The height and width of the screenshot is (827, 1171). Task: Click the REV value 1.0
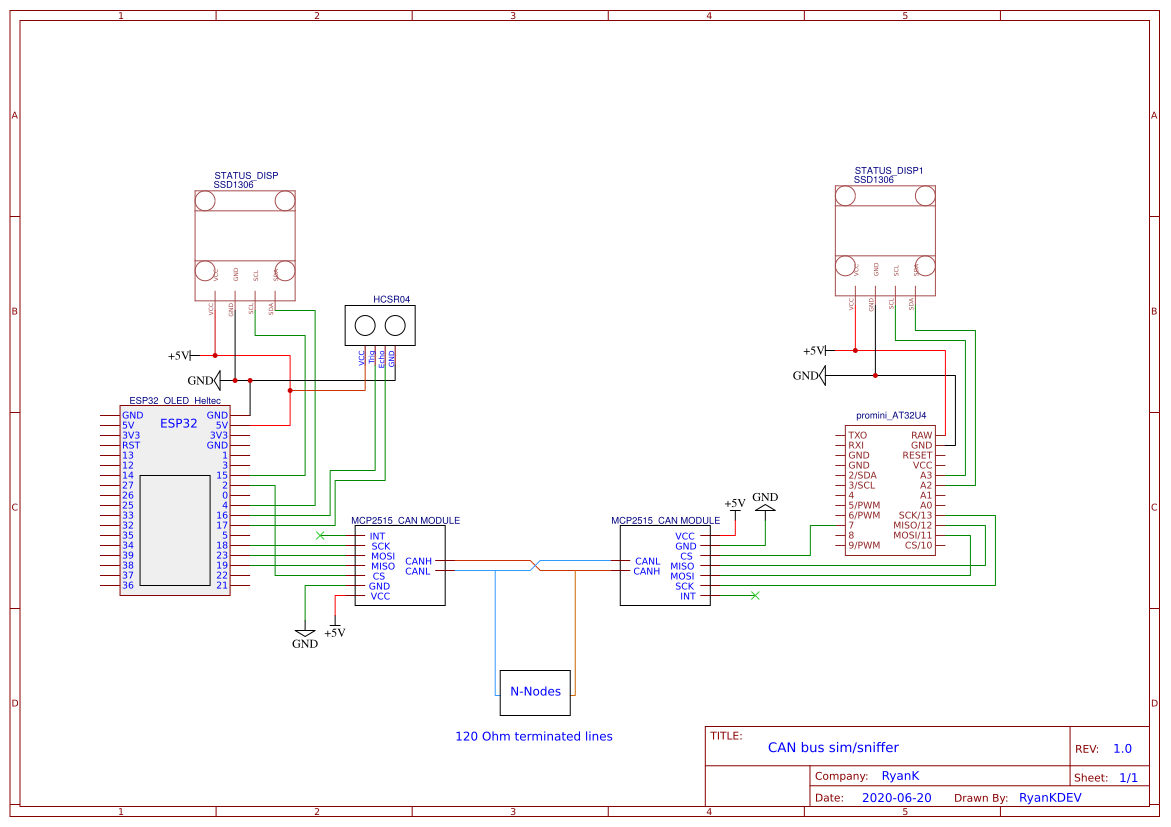[x=1122, y=749]
